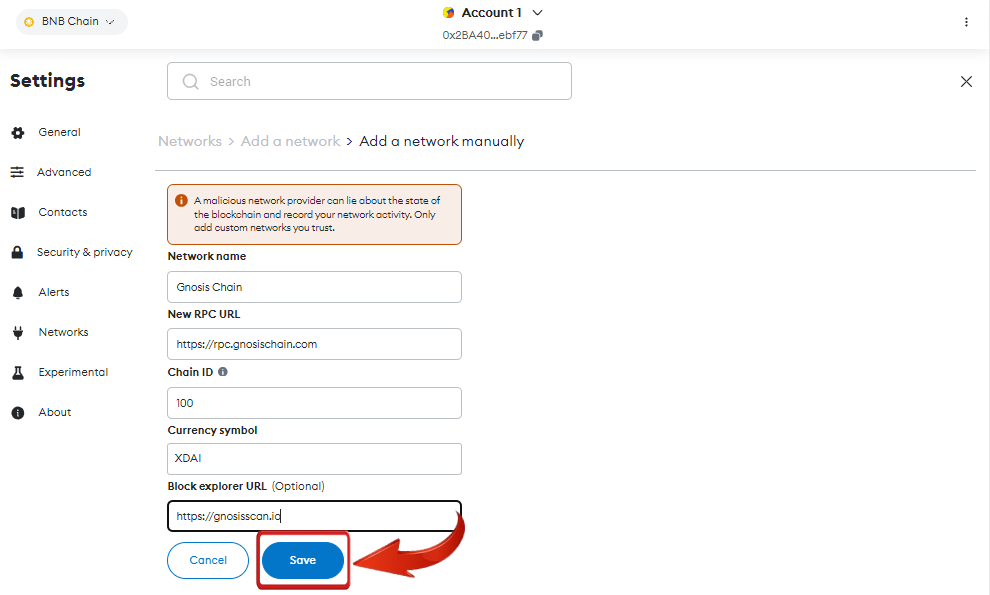Go back to Add a network breadcrumb
Viewport: 990px width, 595px height.
coord(290,141)
